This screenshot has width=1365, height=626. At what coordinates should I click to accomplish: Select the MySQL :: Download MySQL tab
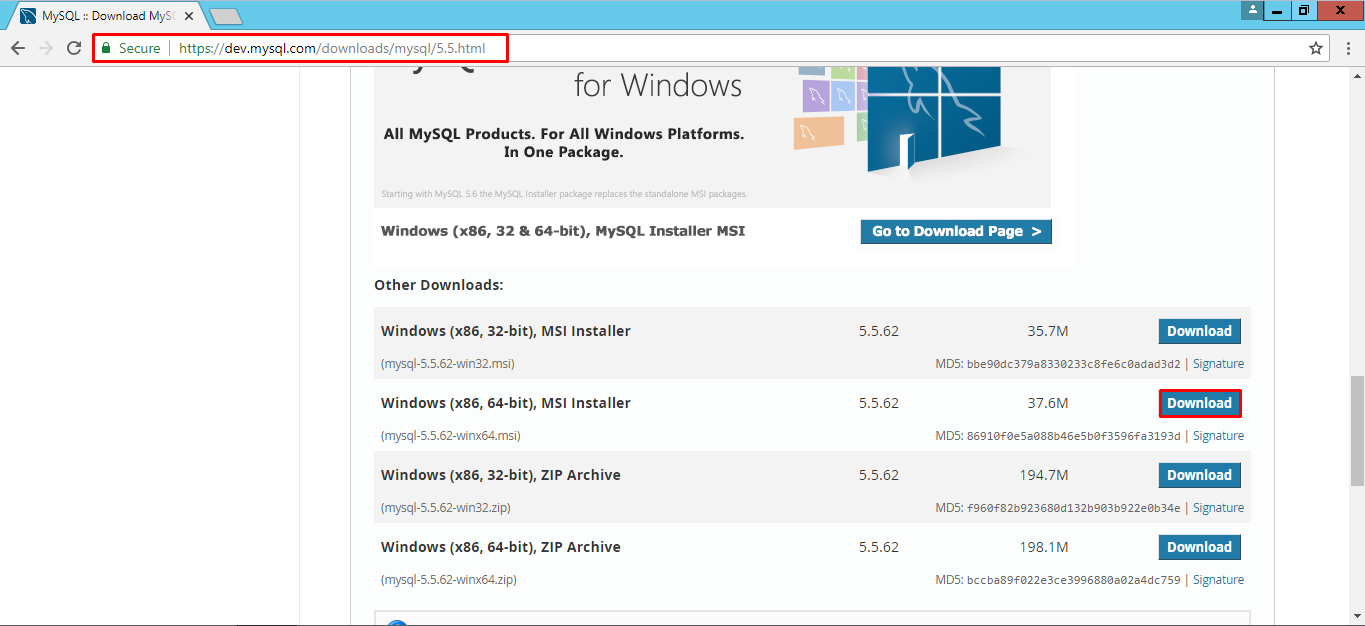pos(105,16)
